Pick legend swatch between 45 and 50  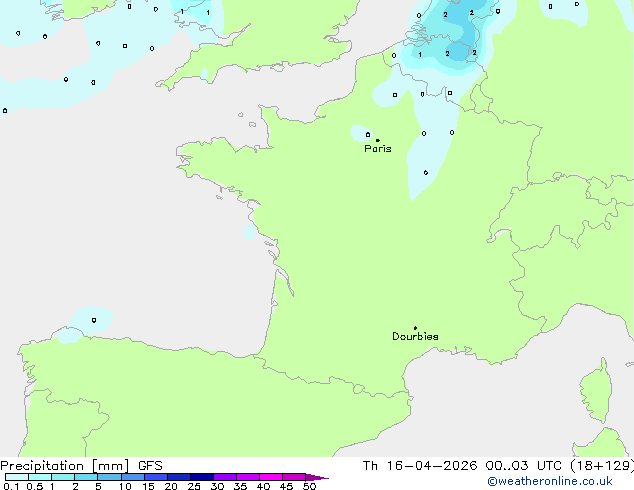click(x=294, y=477)
